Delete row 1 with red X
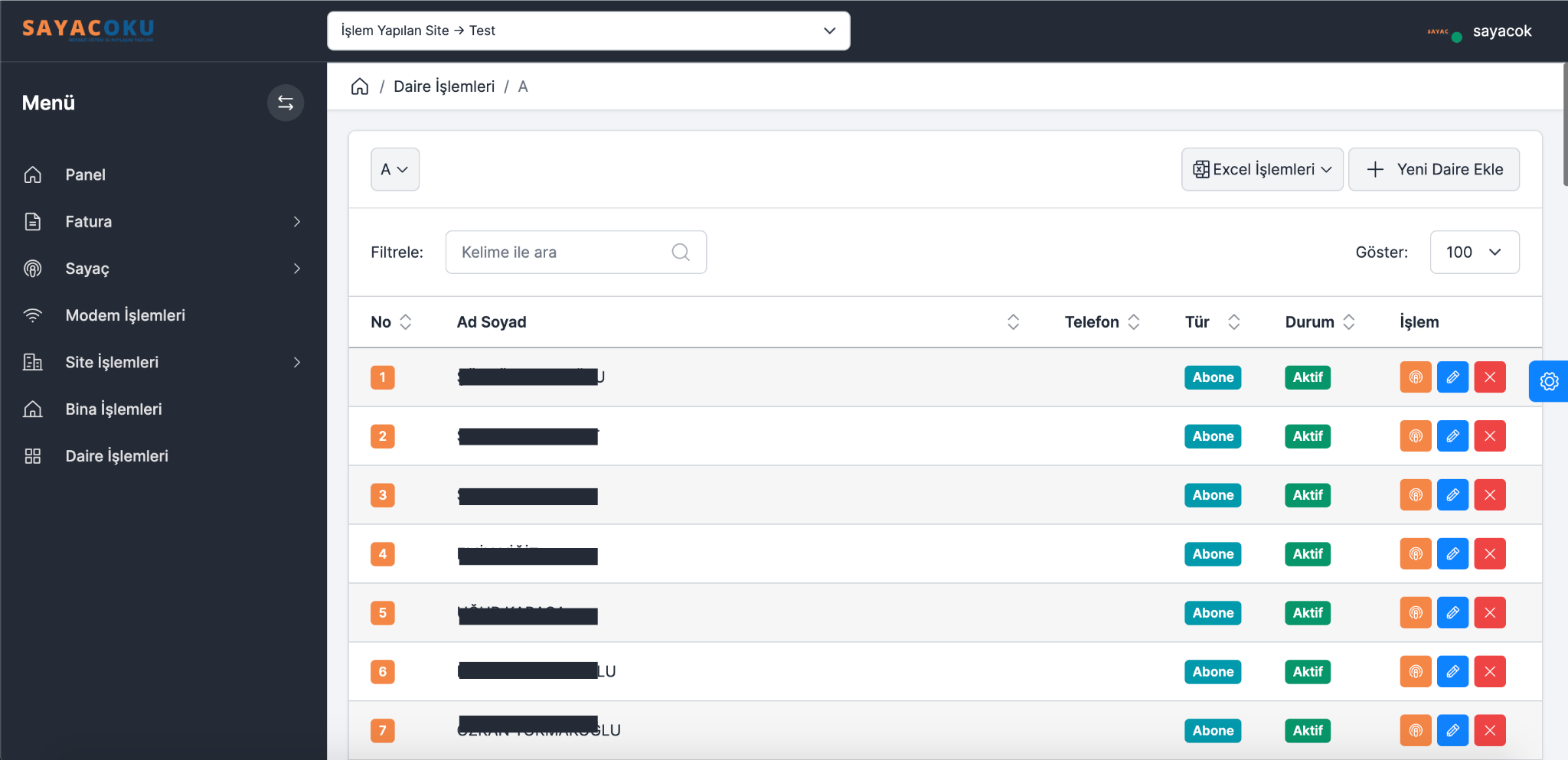The image size is (1568, 760). (1490, 377)
